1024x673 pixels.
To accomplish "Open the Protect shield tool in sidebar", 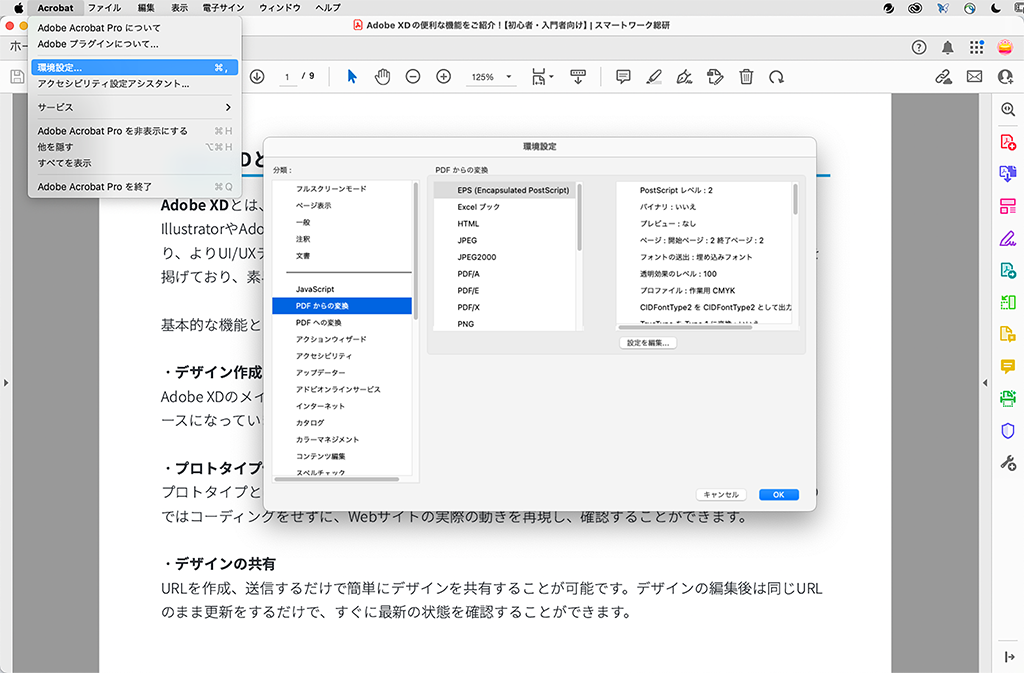I will pos(1008,430).
